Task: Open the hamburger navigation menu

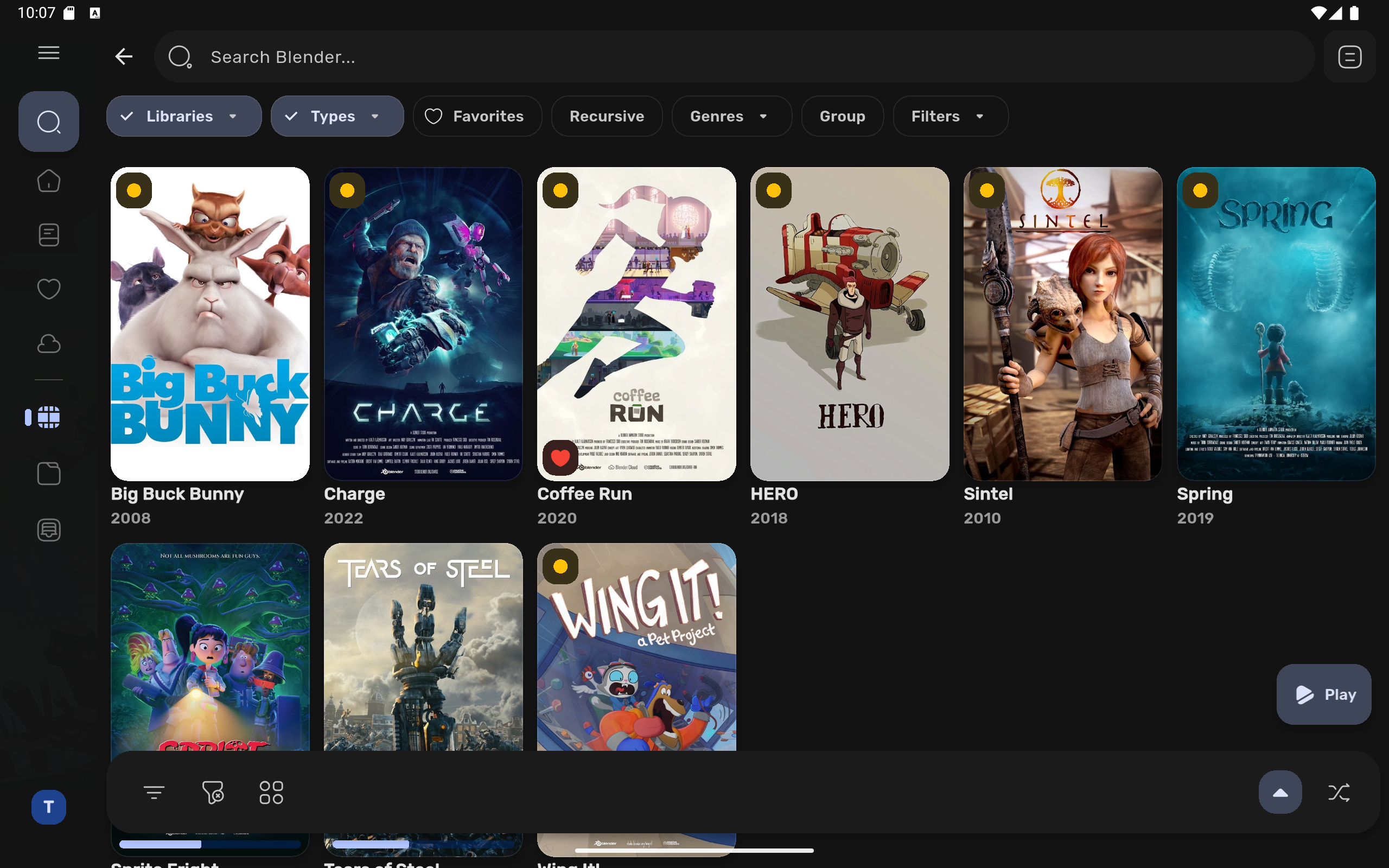Action: [x=49, y=53]
